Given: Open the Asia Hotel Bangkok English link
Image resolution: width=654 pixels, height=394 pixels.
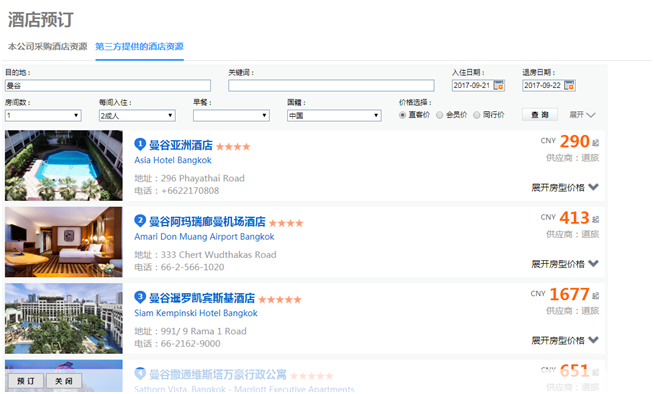Looking at the screenshot, I should click(173, 160).
